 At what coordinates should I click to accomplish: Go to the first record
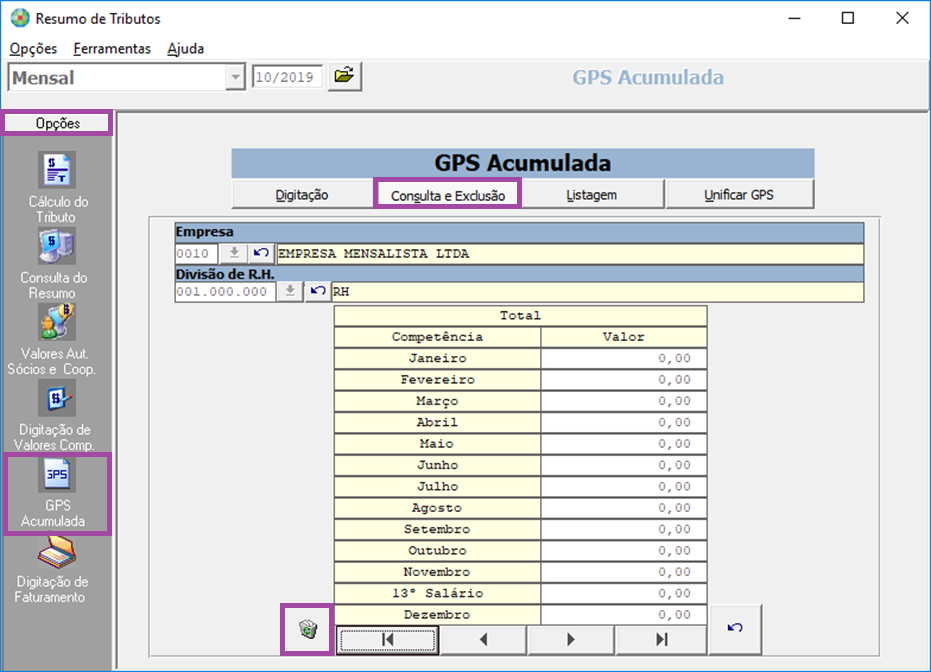click(388, 639)
